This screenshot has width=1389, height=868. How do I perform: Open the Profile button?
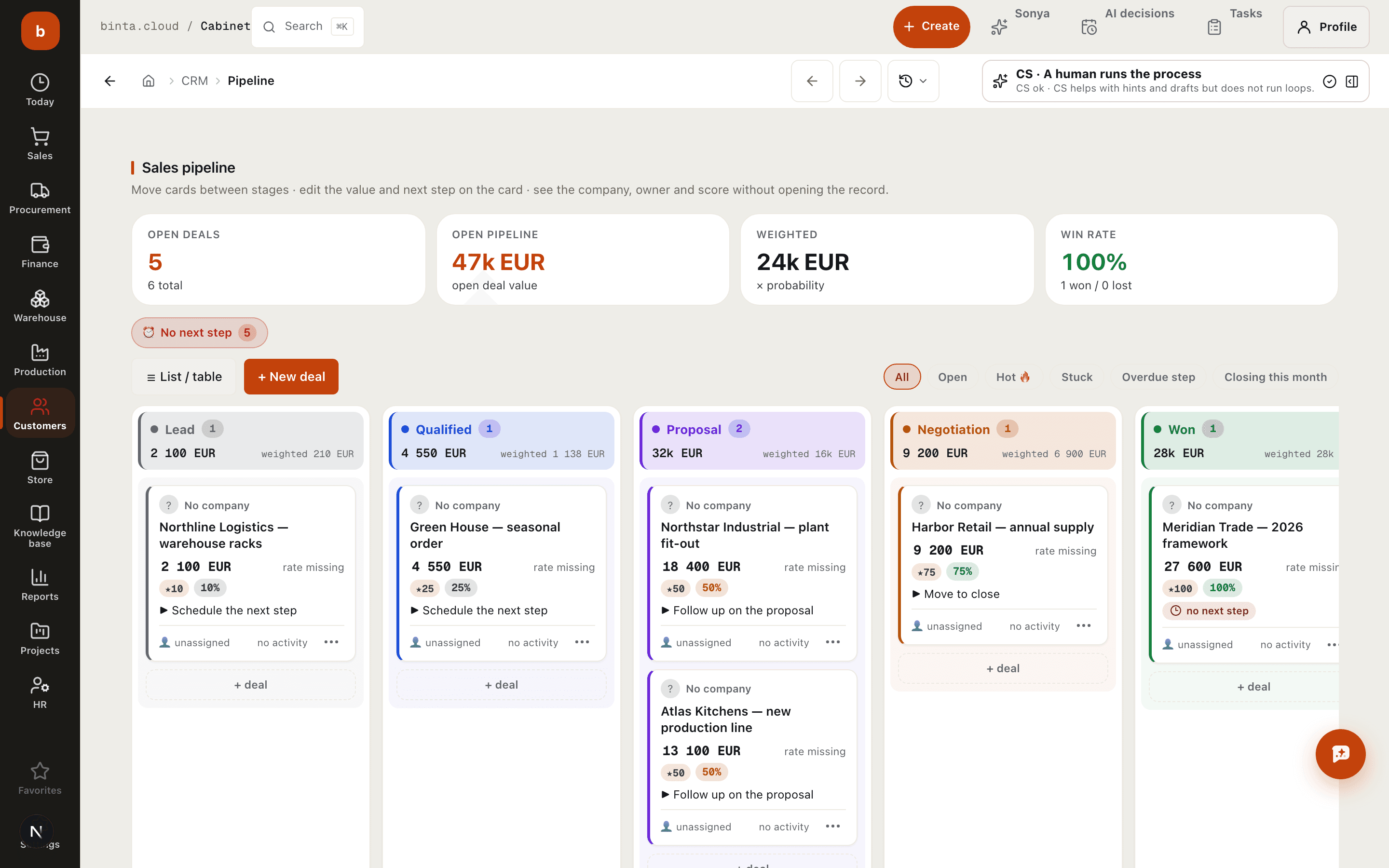tap(1326, 27)
